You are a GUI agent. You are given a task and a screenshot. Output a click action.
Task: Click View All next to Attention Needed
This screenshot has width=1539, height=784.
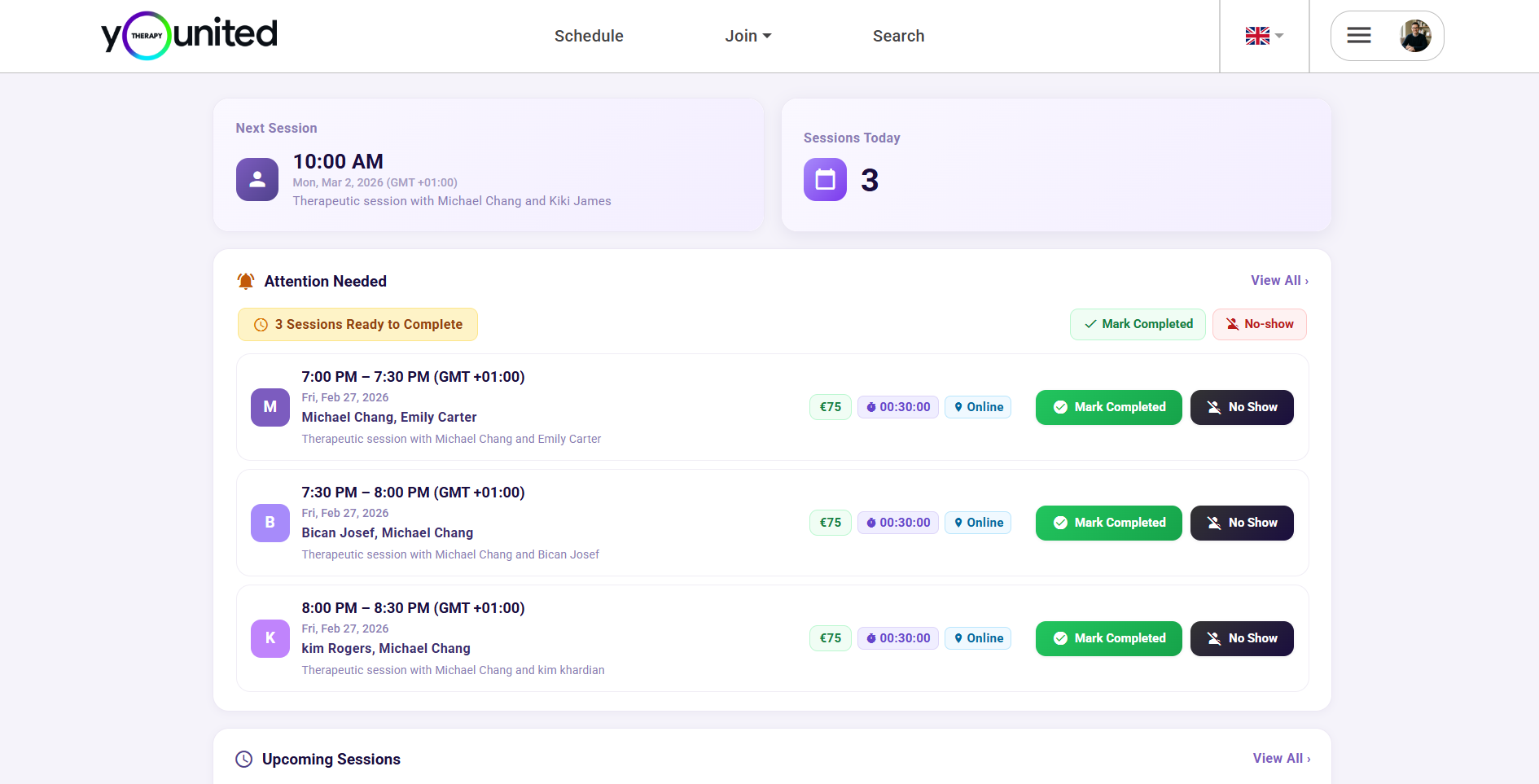click(x=1278, y=280)
